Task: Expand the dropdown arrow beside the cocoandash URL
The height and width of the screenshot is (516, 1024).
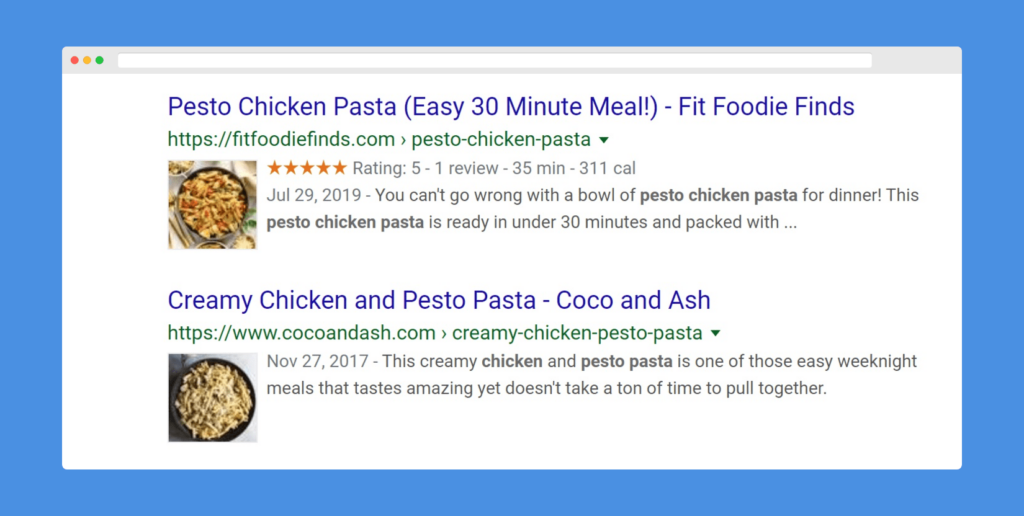Action: (716, 333)
